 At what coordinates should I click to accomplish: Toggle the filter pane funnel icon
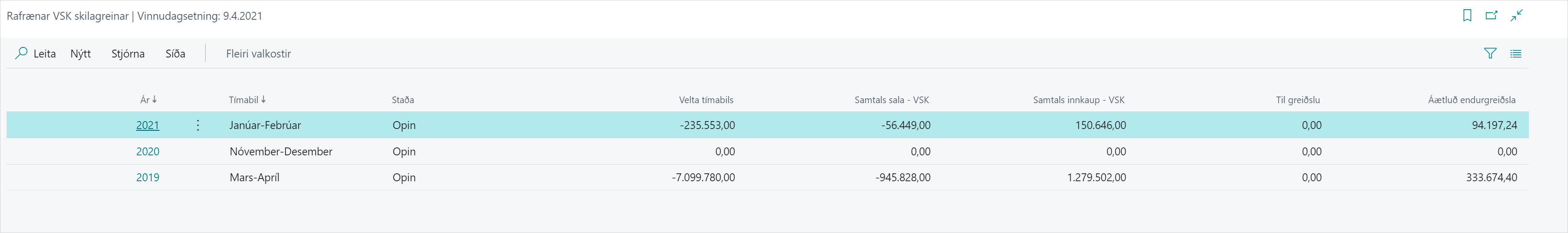point(1490,54)
